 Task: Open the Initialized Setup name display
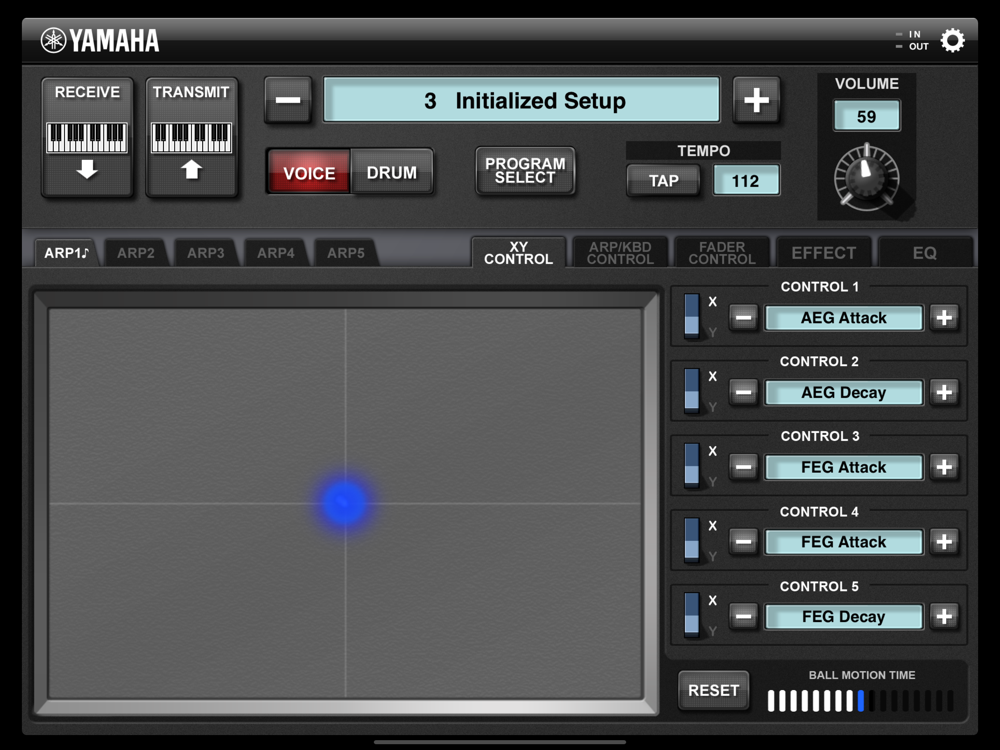point(522,100)
